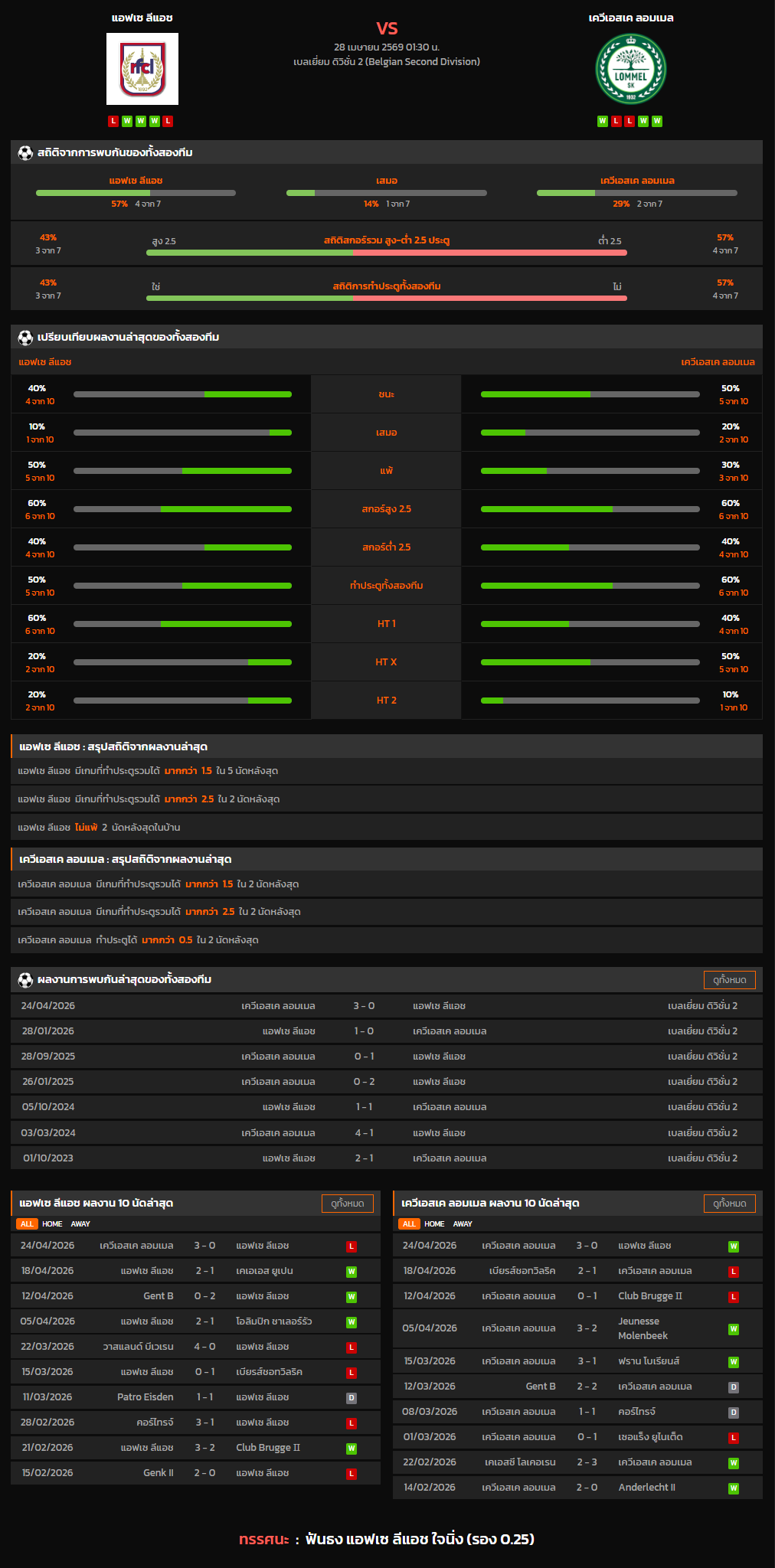Screen dimensions: 775x1568
Task: Switch to HOME filter in Liège last 10 matches
Action: (x=52, y=1223)
